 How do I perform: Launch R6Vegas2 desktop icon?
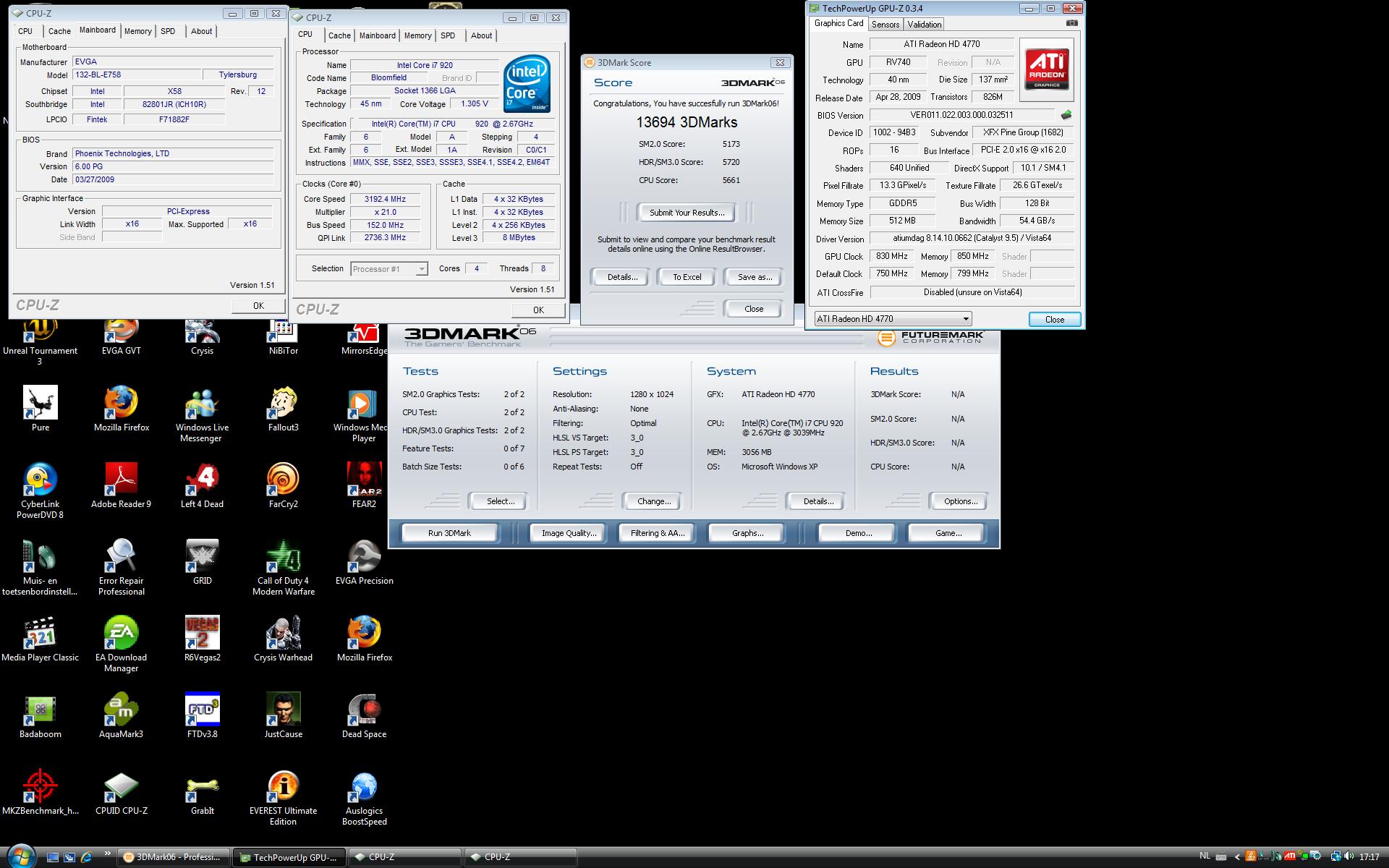(x=202, y=639)
